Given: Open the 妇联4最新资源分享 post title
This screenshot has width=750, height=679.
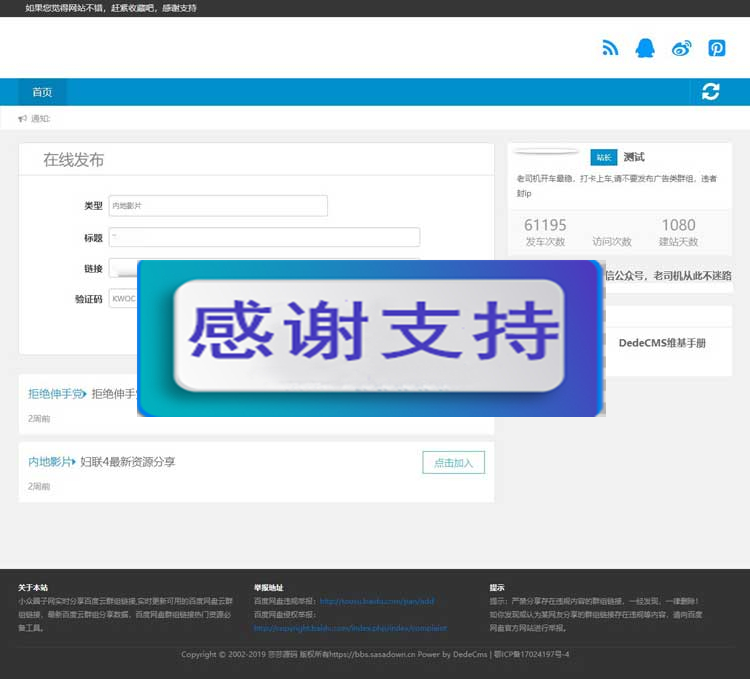Looking at the screenshot, I should (128, 462).
